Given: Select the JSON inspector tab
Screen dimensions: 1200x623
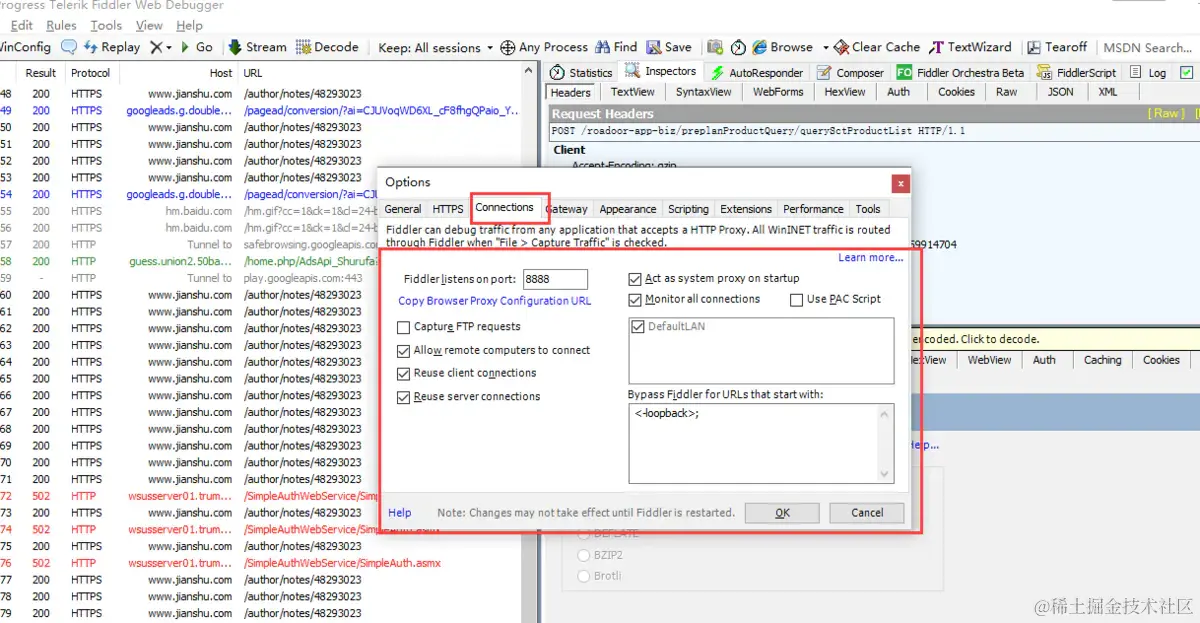Looking at the screenshot, I should coord(1060,92).
